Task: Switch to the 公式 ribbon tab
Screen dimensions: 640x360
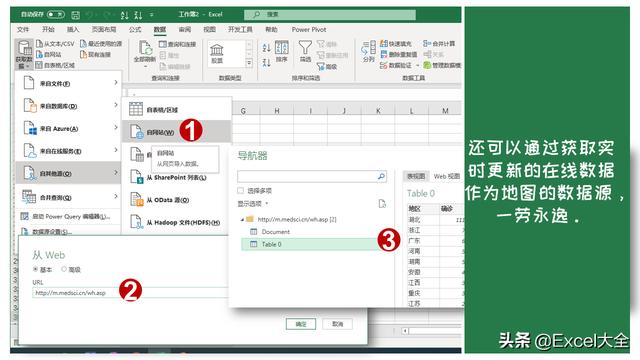Action: [x=135, y=29]
